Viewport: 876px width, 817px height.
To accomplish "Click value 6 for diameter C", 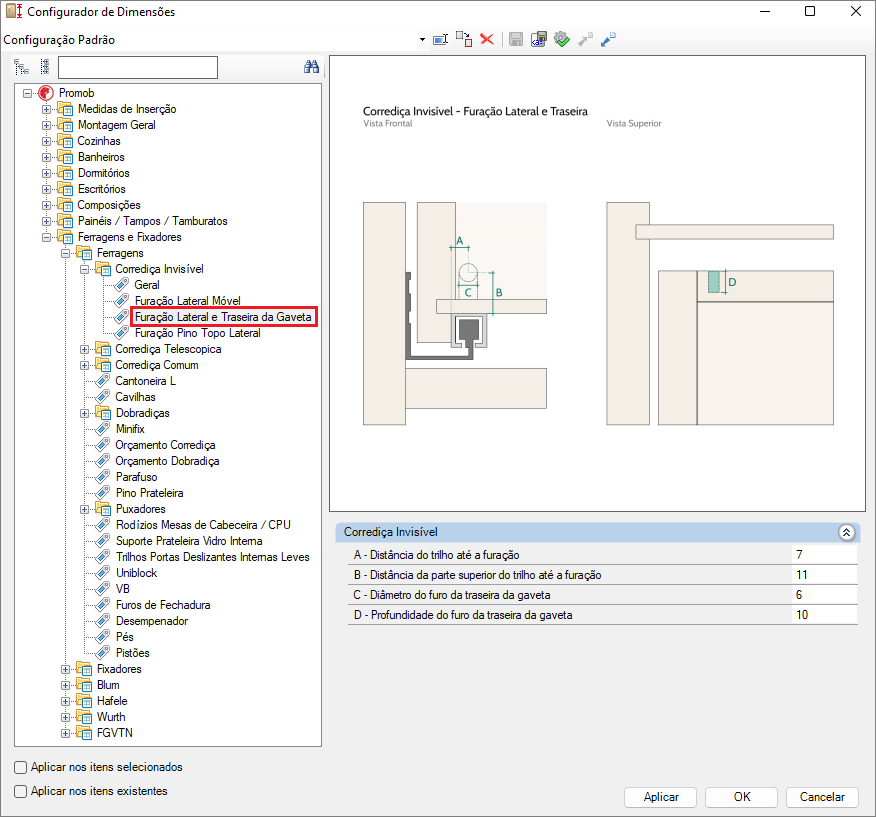I will pyautogui.click(x=825, y=595).
